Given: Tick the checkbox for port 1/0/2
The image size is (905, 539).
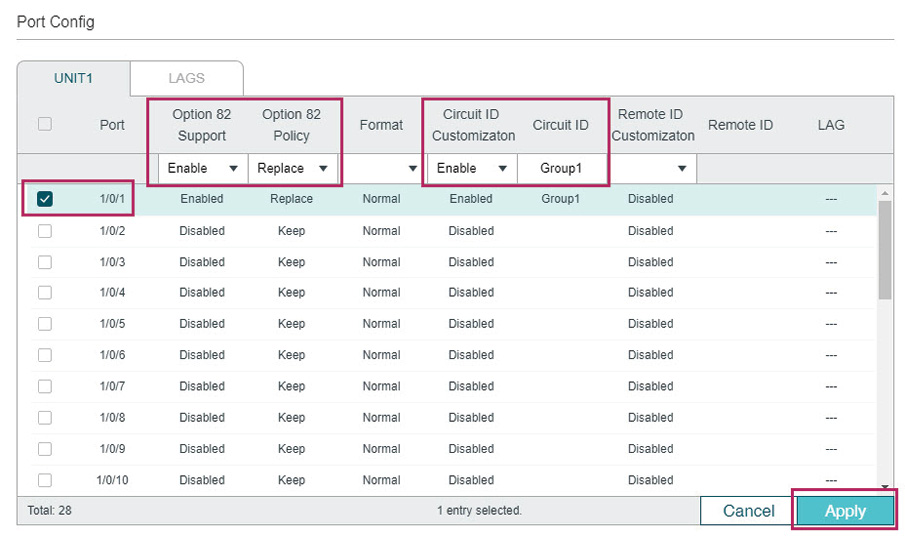Looking at the screenshot, I should pyautogui.click(x=44, y=231).
